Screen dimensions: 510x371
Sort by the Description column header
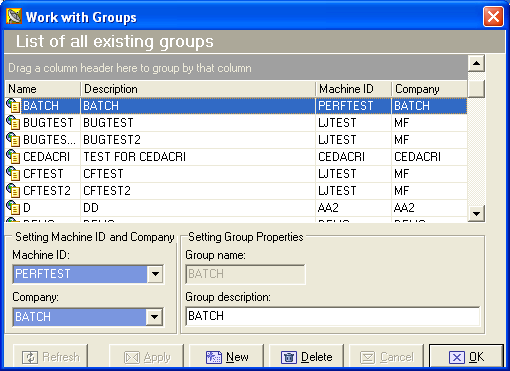pos(198,89)
